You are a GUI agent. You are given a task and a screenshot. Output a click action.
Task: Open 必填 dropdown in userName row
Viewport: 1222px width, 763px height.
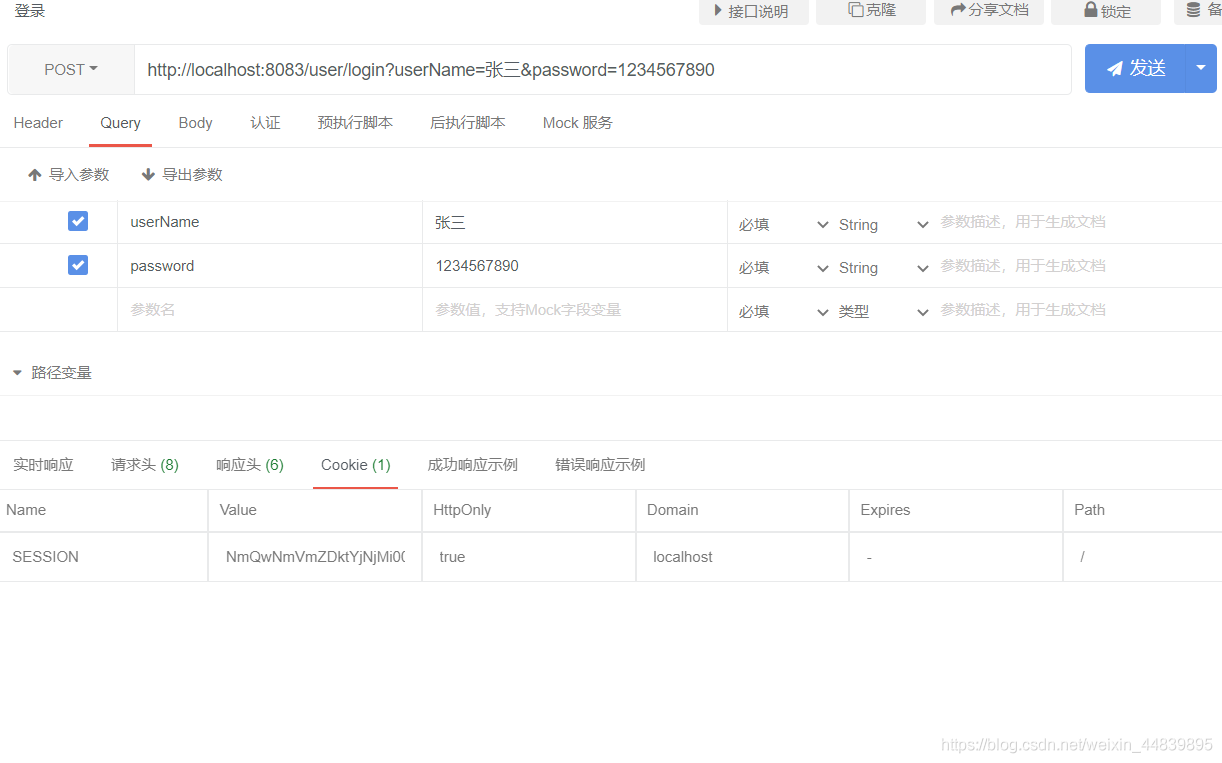point(783,224)
